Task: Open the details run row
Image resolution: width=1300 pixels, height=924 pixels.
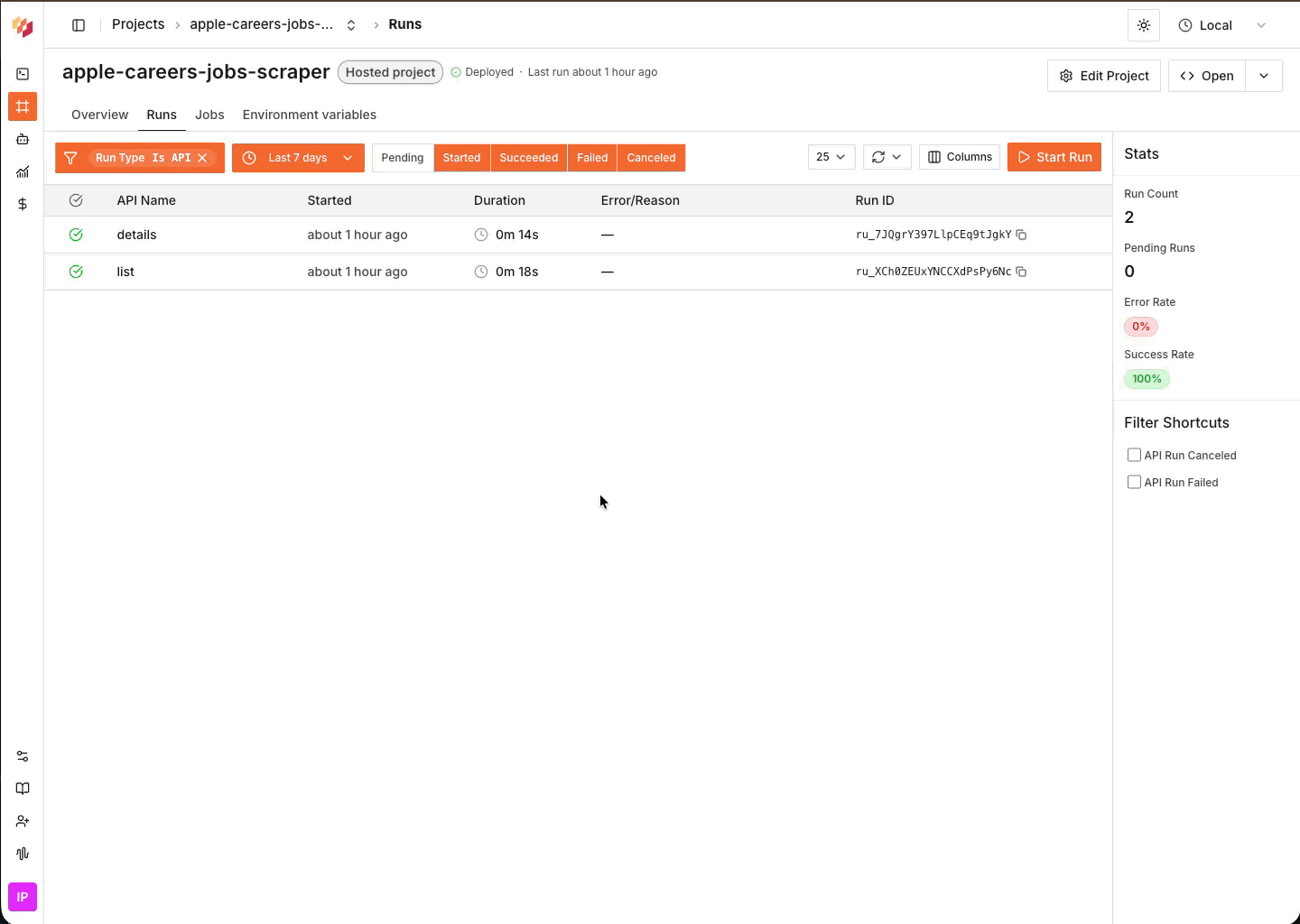Action: click(579, 235)
